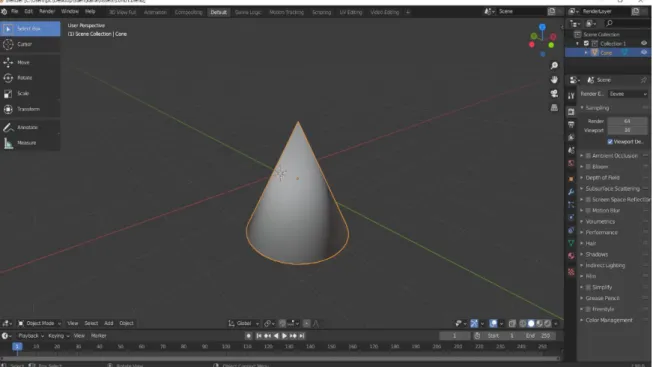
Task: Jump to the timeline end button
Action: [x=302, y=336]
